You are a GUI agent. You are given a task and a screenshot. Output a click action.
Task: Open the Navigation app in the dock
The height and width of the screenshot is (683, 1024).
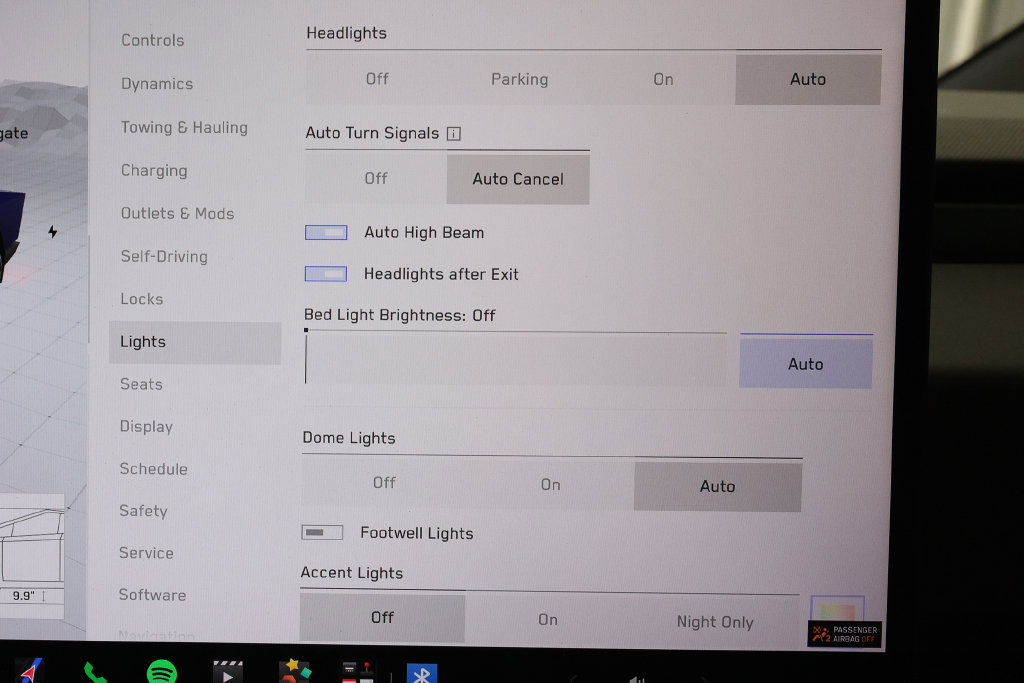tap(30, 671)
